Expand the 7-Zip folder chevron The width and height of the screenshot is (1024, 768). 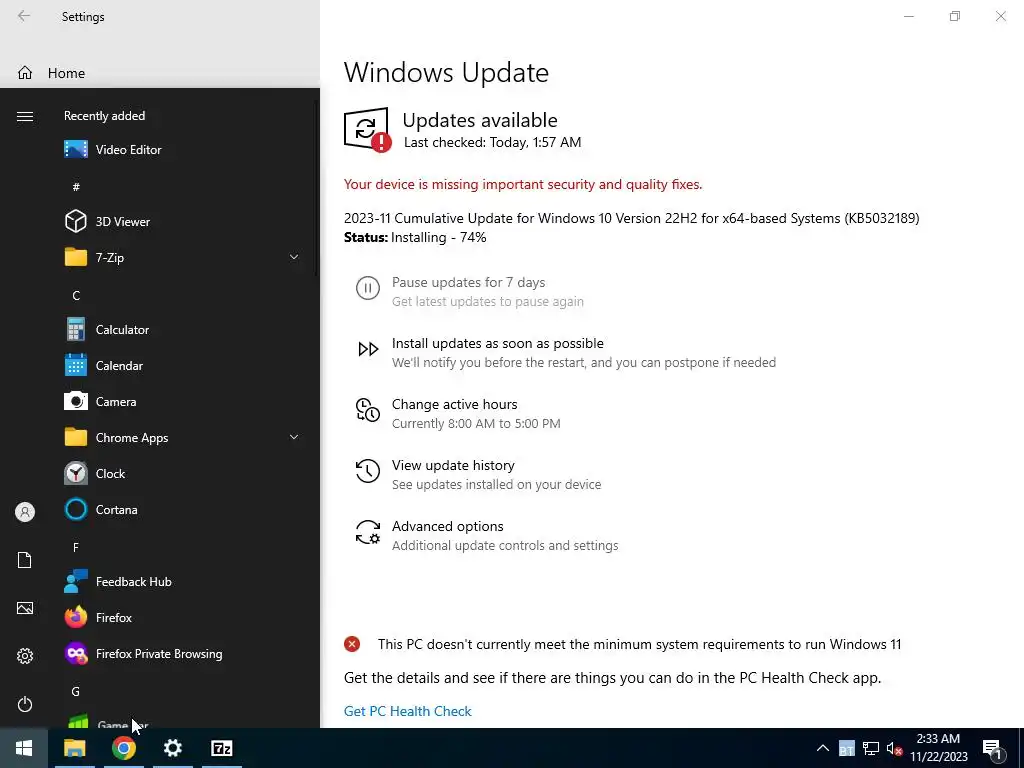pos(294,257)
